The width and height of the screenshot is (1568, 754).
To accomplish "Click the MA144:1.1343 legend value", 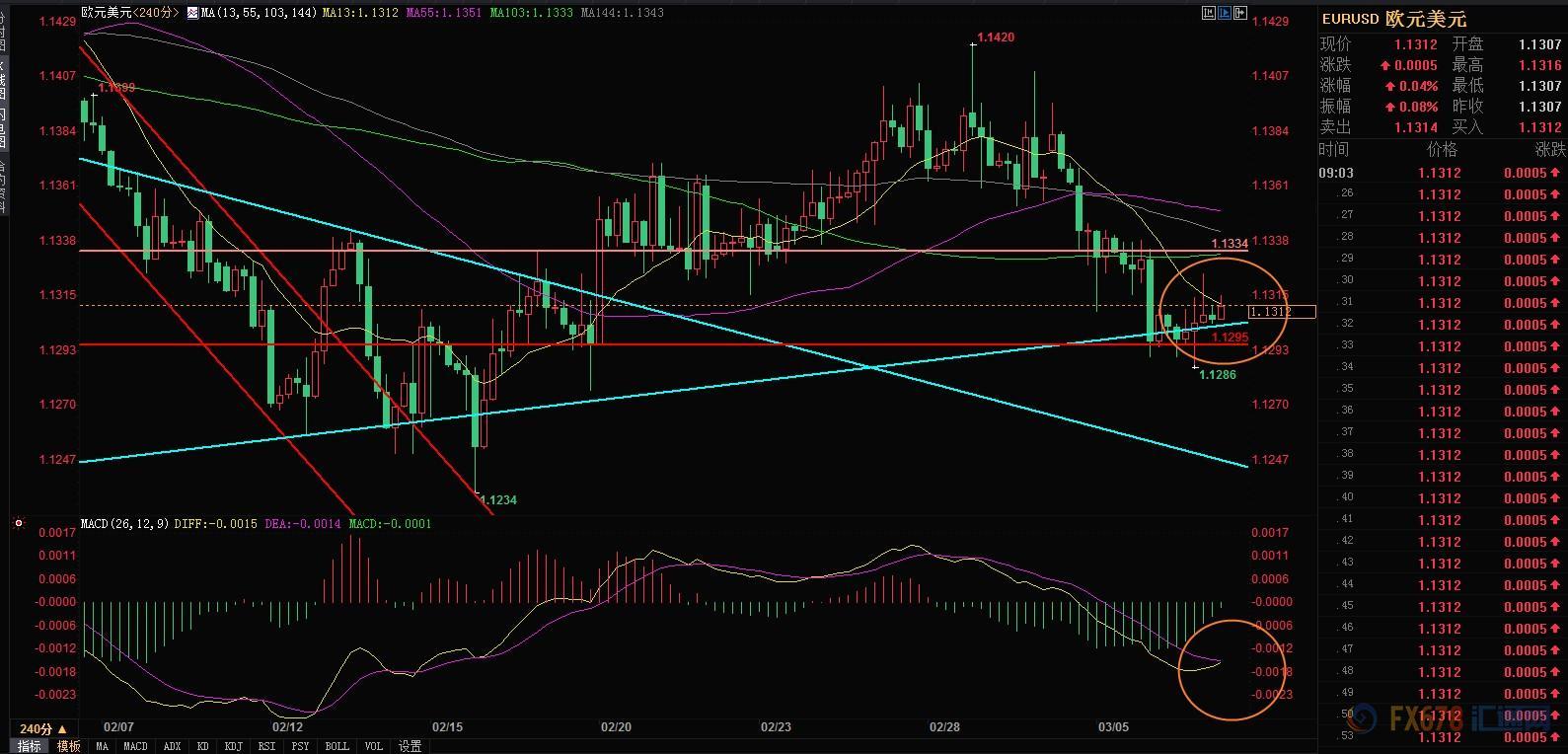I will [x=622, y=13].
